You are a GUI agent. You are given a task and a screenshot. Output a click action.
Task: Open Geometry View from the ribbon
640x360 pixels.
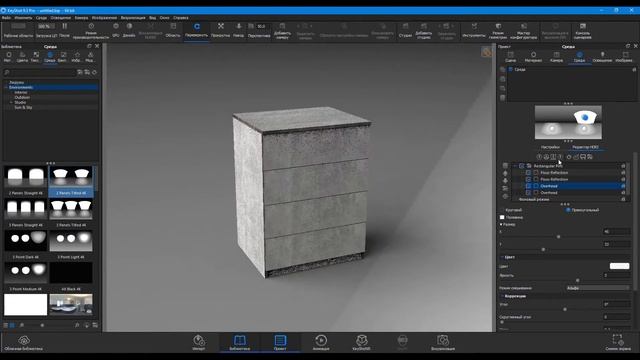point(498,30)
